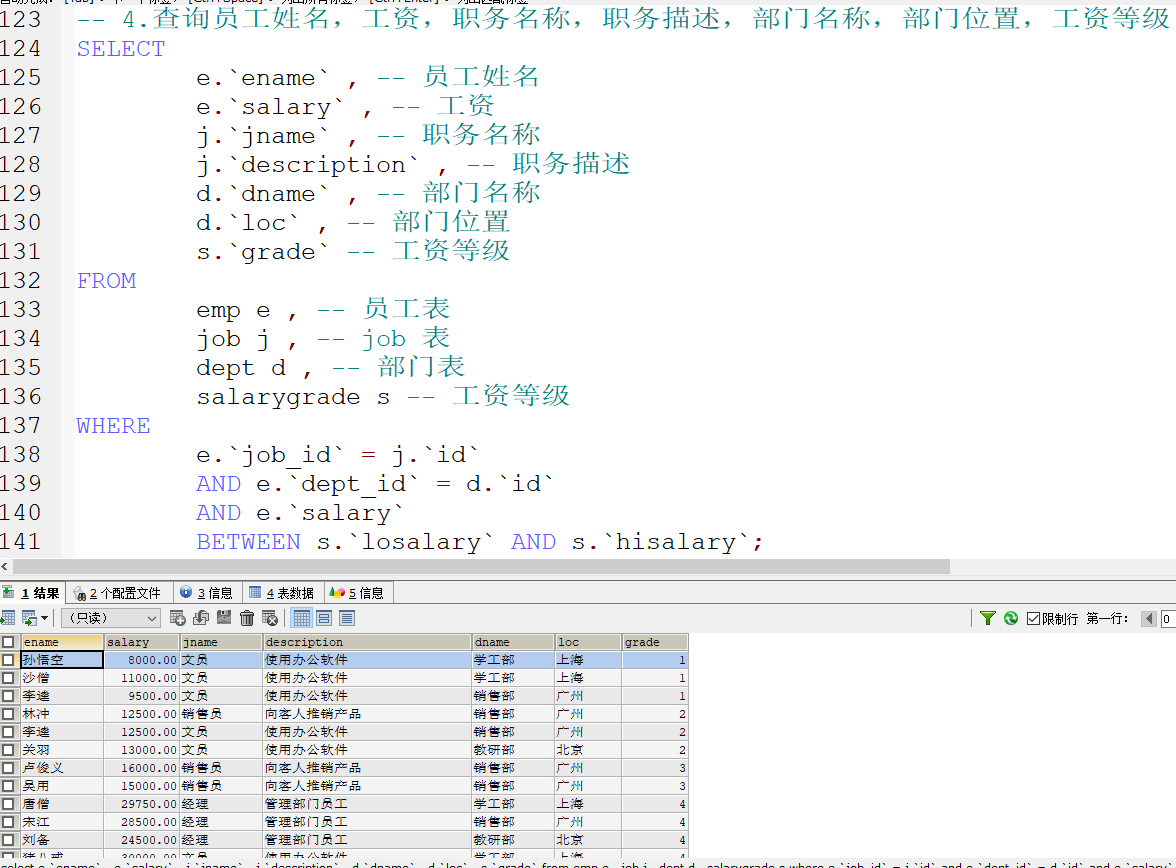Toggle the 限制行 limit rows checkbox
The image size is (1176, 868).
click(1033, 617)
